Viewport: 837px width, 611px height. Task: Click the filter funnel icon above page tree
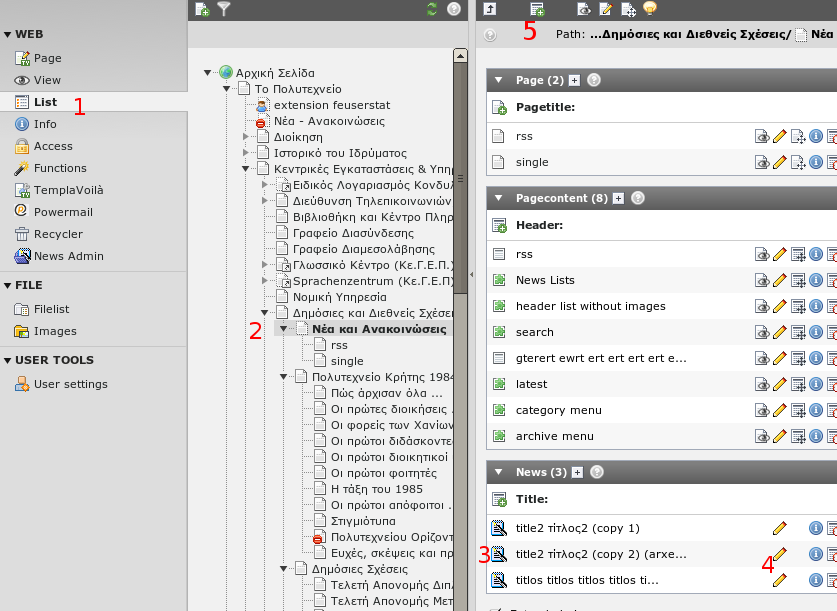point(224,9)
